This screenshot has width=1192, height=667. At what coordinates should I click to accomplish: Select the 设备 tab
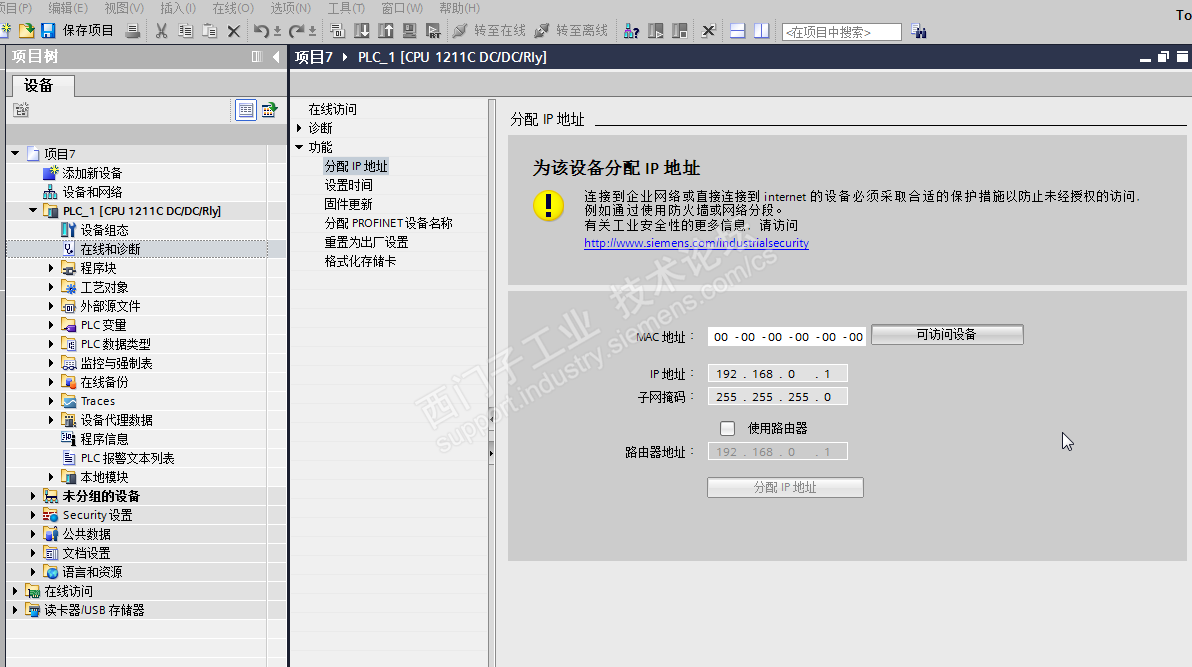click(43, 85)
